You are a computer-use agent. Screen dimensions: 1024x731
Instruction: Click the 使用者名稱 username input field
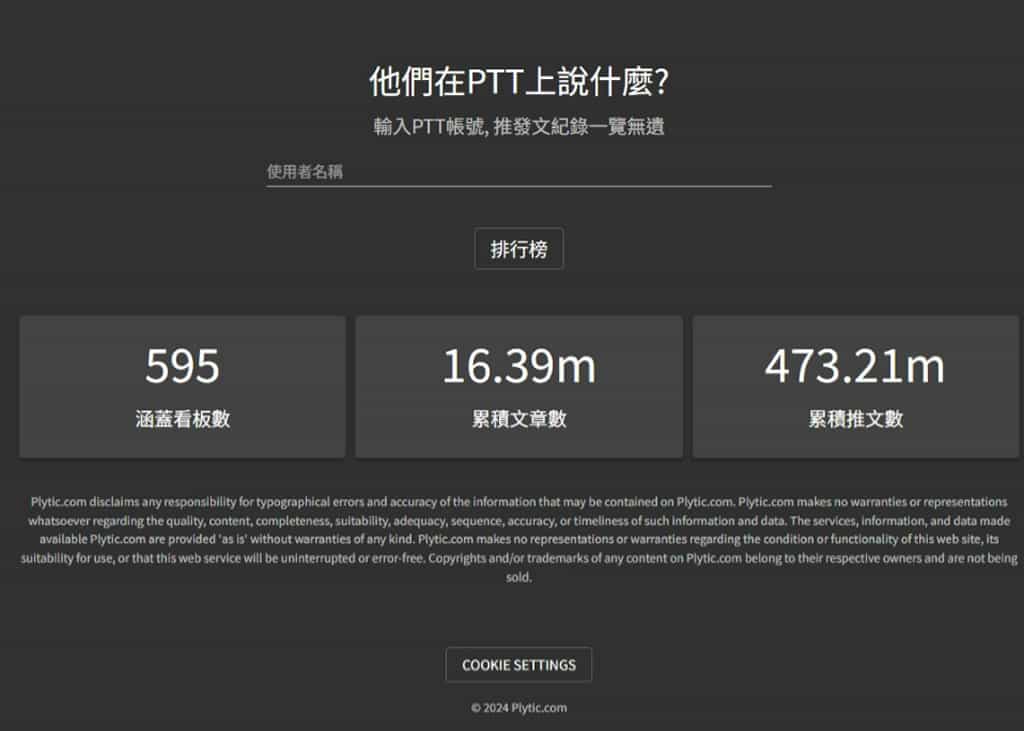(518, 171)
